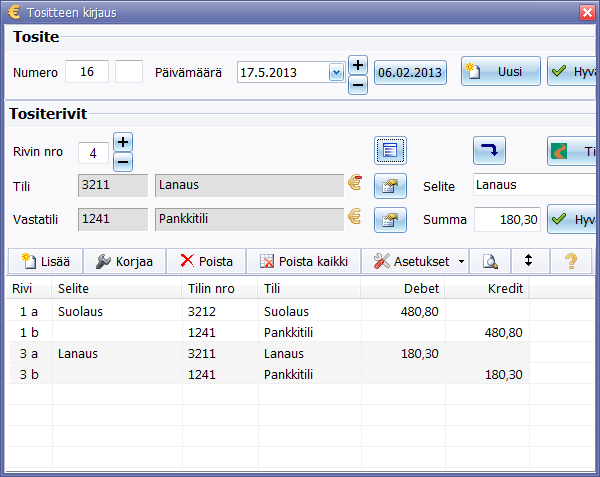Screen dimensions: 600x477
Task: Click the Summa input field
Action: (x=507, y=219)
